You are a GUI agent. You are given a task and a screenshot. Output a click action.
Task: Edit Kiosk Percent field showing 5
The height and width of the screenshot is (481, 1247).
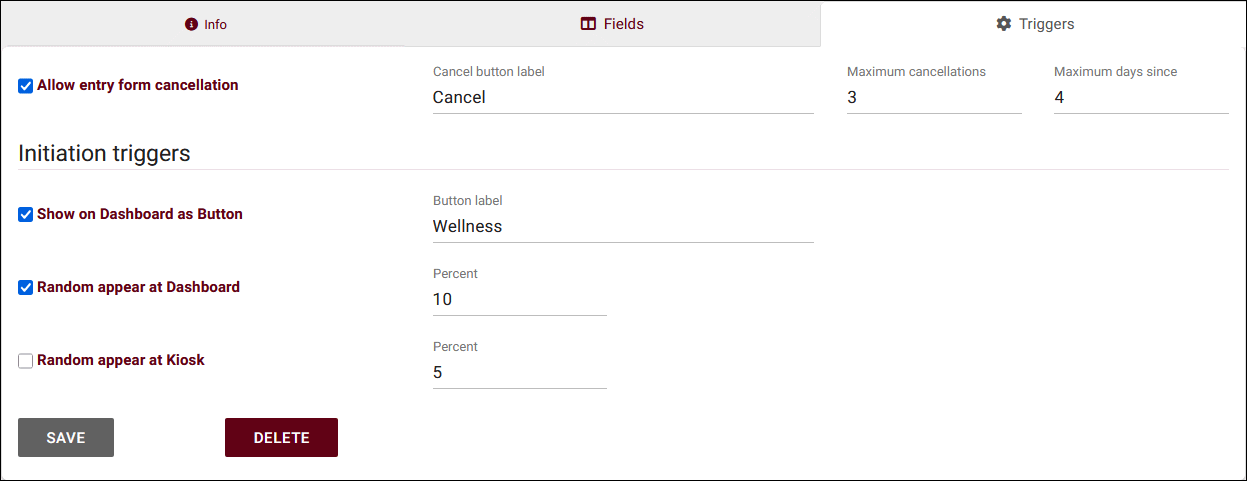pos(519,372)
